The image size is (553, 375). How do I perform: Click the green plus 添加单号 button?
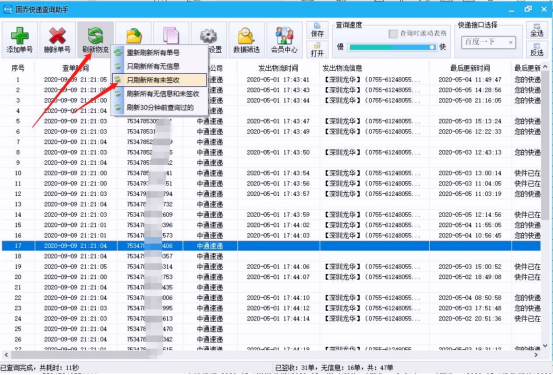pos(20,40)
